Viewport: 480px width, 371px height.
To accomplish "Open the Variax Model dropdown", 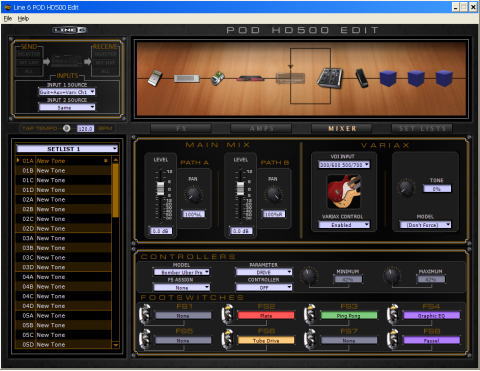I will (425, 225).
